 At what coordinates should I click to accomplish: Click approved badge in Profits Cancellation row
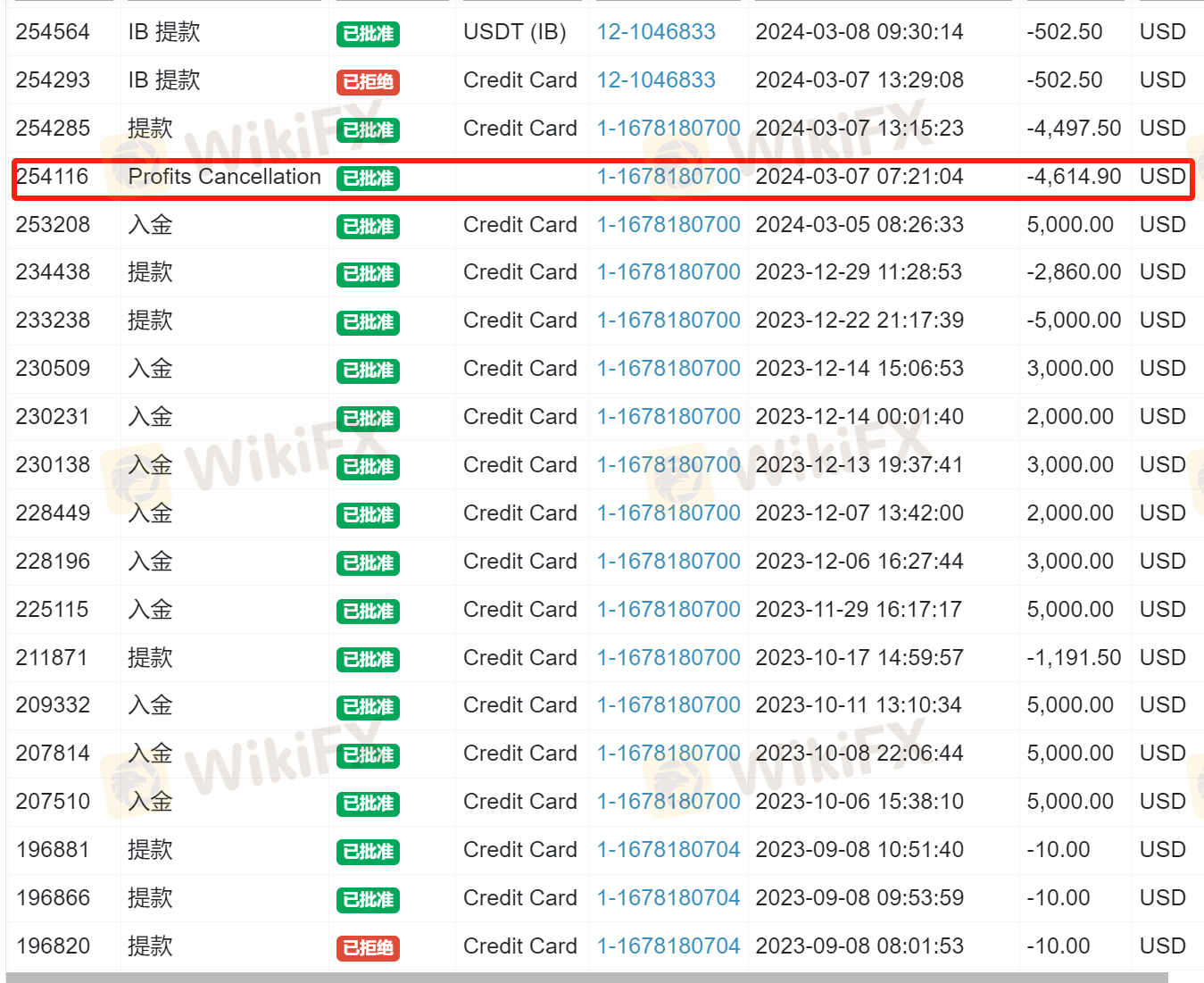368,179
